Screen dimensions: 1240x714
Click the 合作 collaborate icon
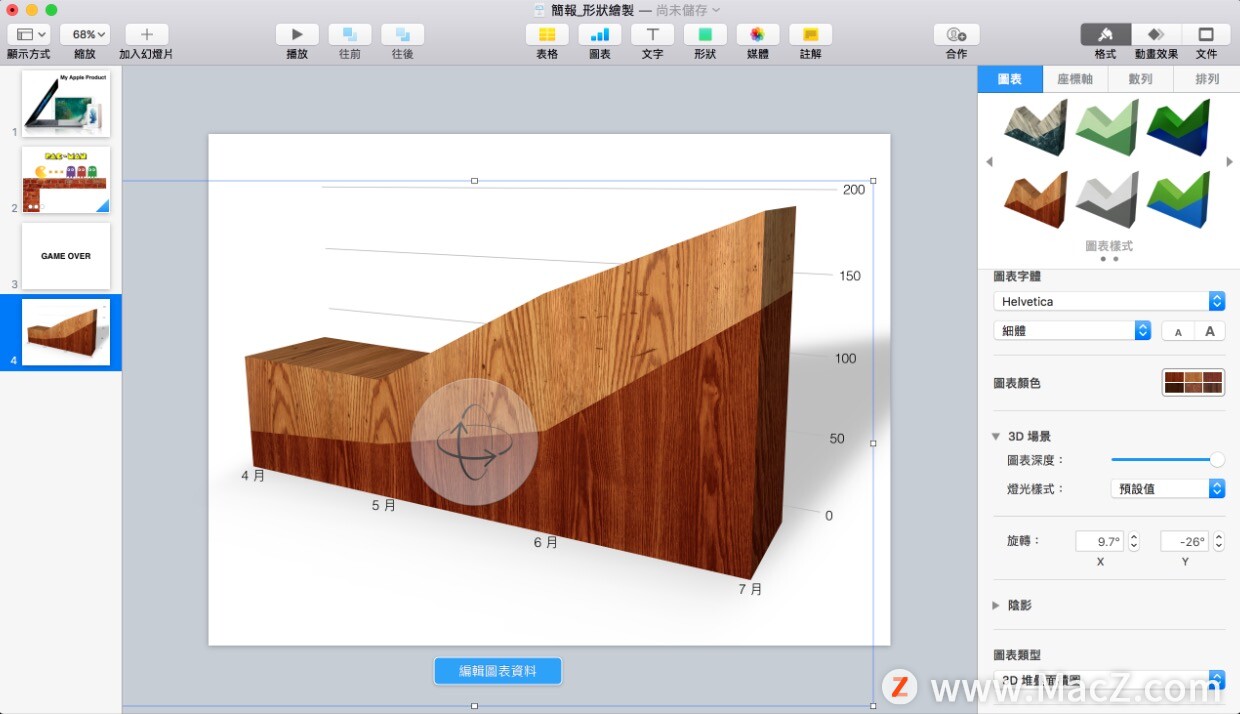pos(956,34)
